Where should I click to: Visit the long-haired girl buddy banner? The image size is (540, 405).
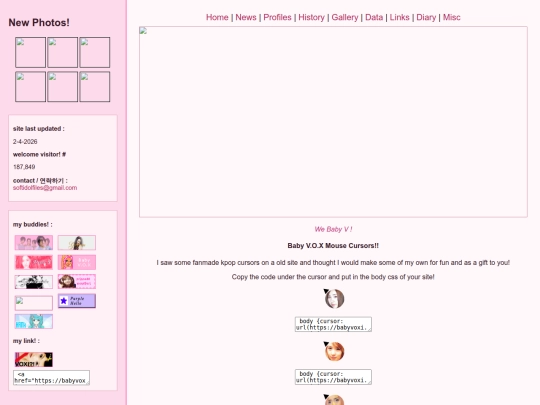tap(77, 243)
